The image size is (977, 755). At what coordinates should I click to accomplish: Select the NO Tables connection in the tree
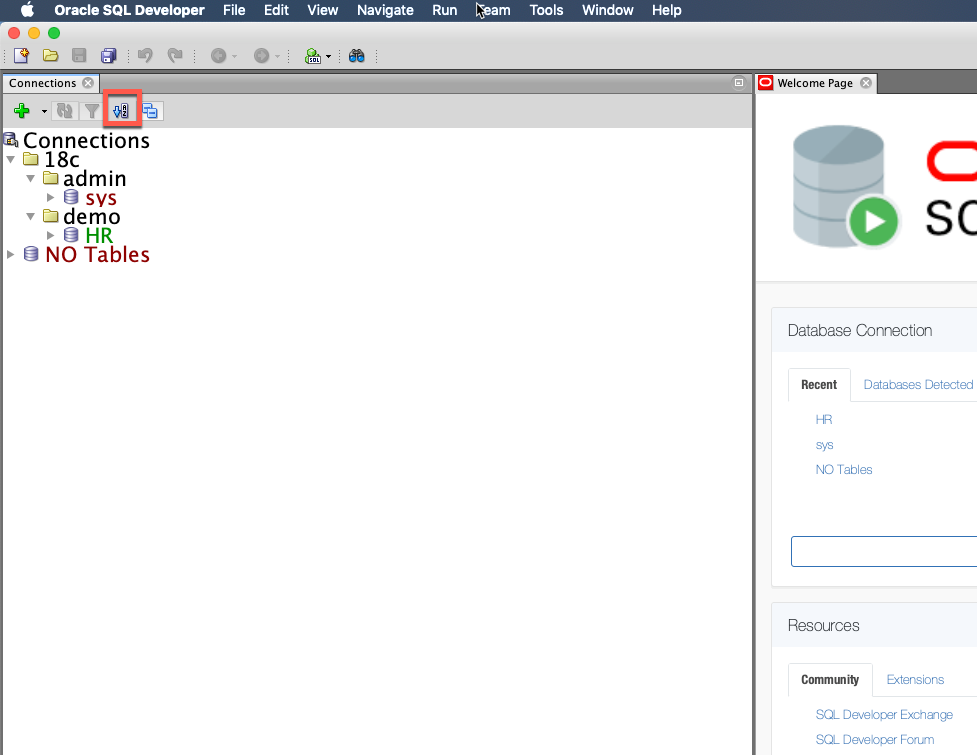97,254
